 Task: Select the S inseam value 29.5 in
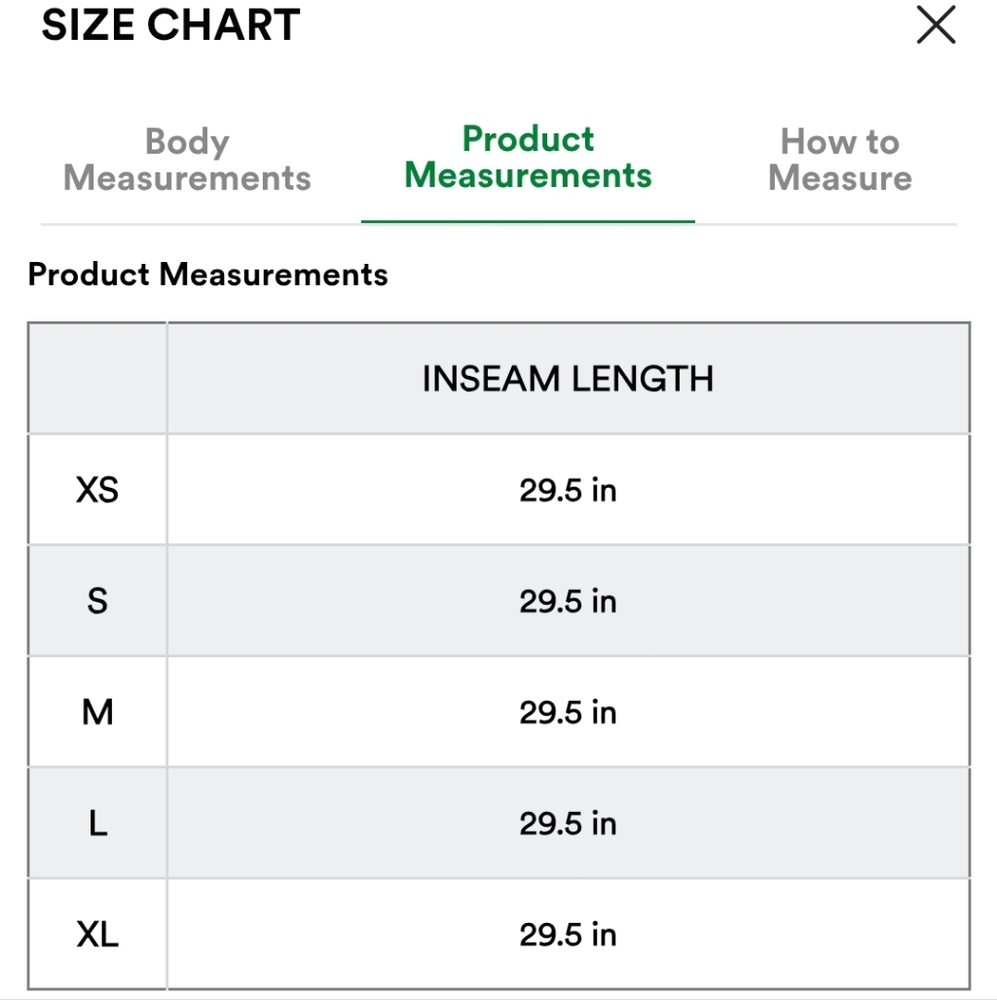tap(568, 601)
